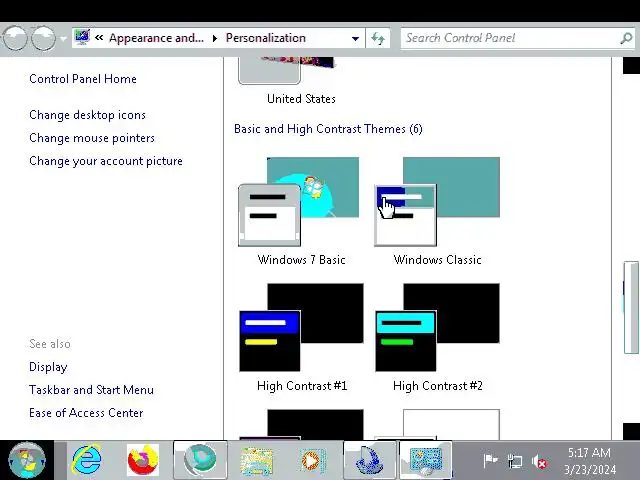Select the High Contrast #2 theme
This screenshot has height=480, width=640.
(437, 338)
